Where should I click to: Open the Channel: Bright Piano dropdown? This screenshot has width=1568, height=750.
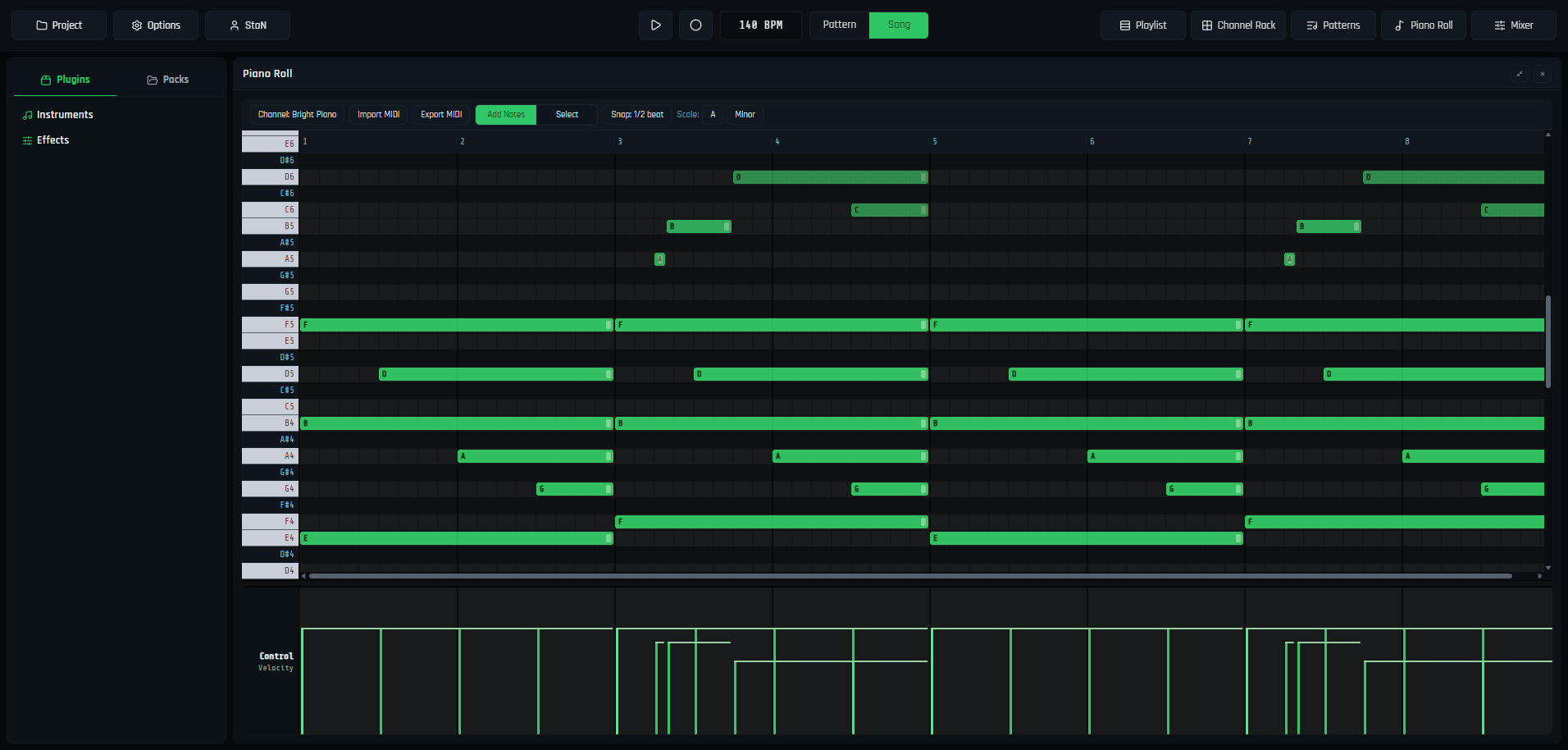tap(297, 115)
